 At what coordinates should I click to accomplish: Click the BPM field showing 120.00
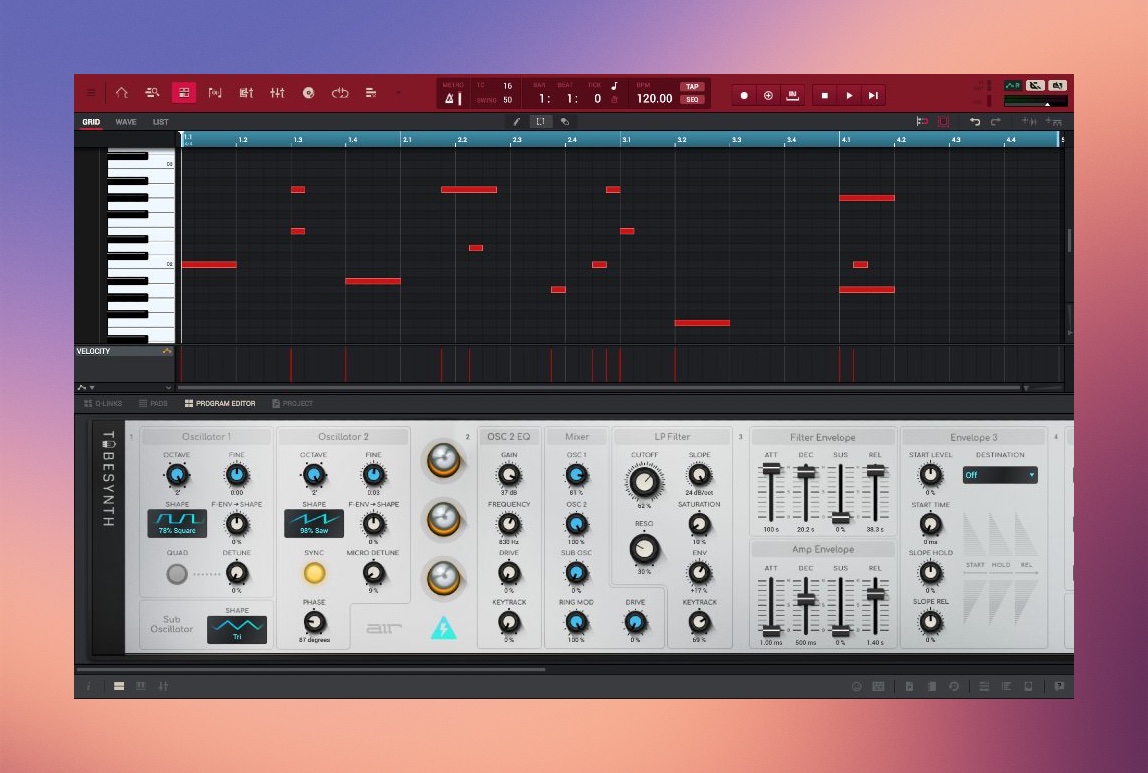[x=657, y=99]
